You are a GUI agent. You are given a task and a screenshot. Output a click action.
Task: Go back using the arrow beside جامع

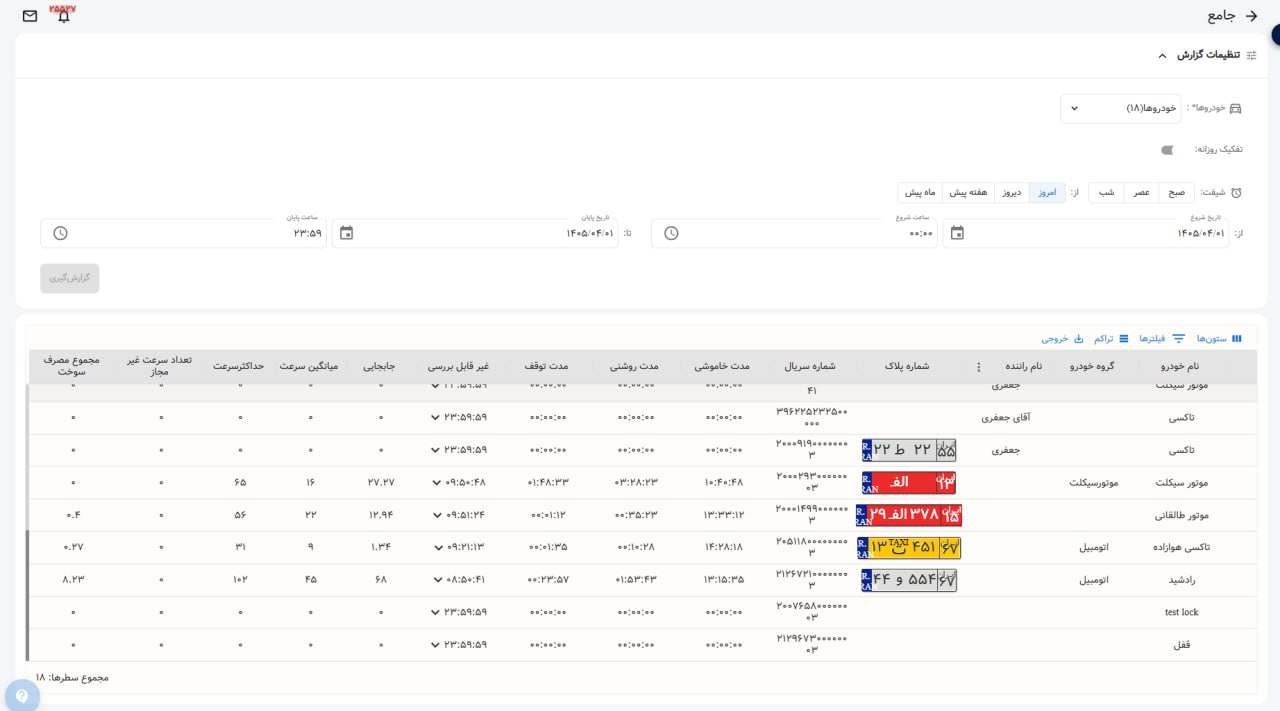[1251, 16]
